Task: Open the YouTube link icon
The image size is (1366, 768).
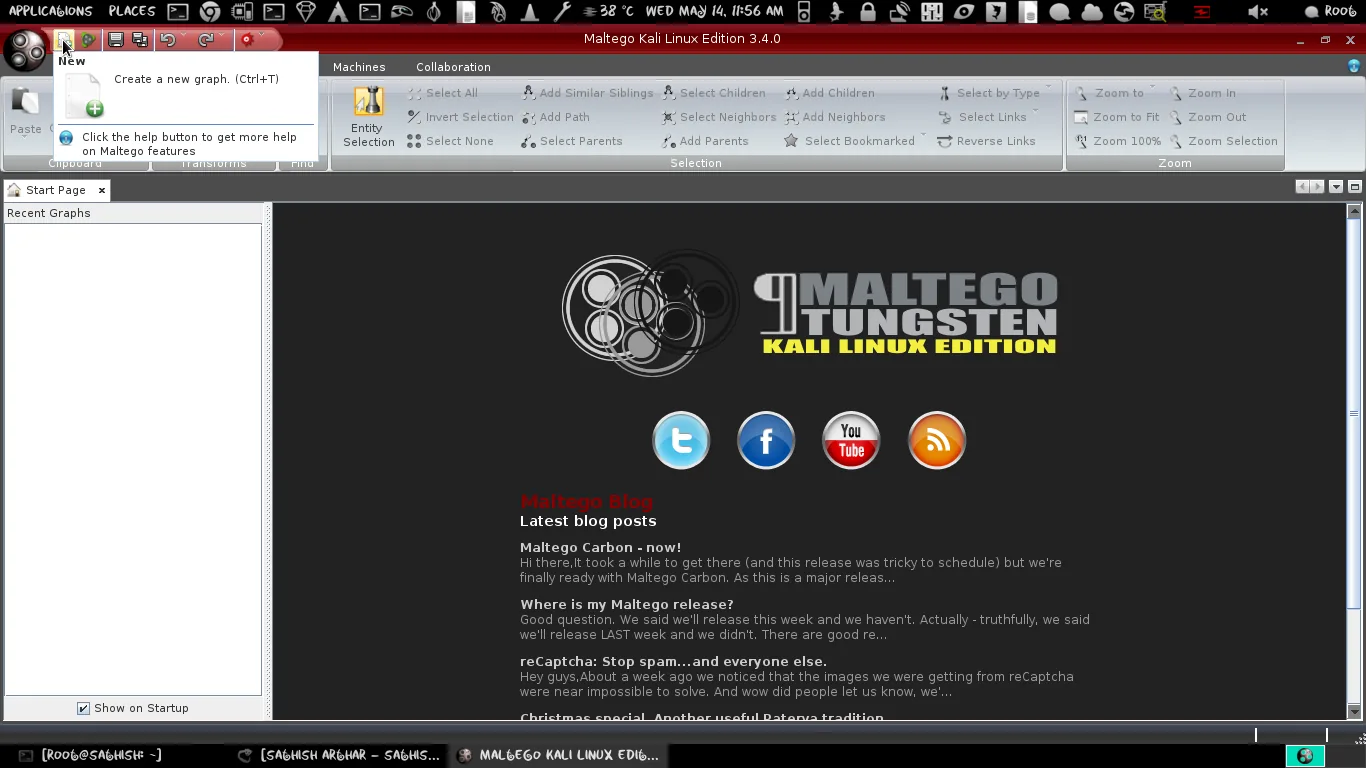Action: (851, 440)
